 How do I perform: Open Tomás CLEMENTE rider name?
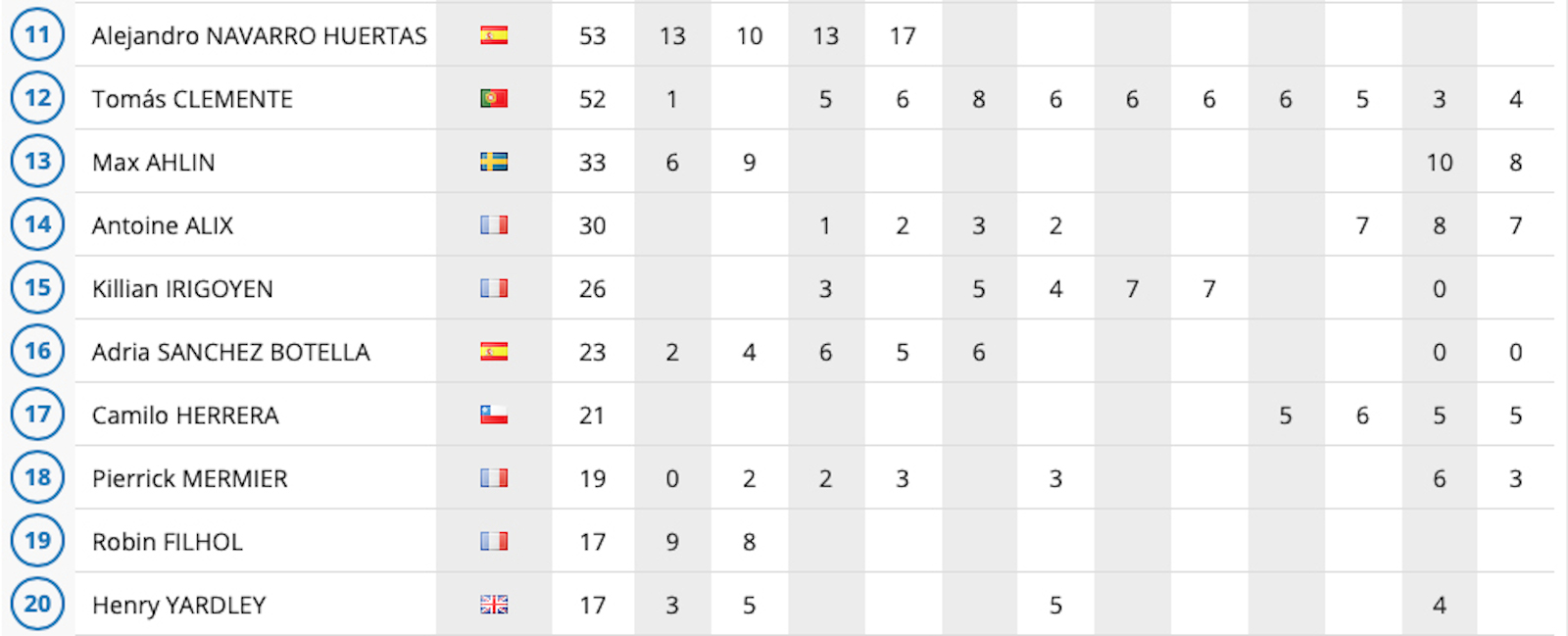point(192,99)
